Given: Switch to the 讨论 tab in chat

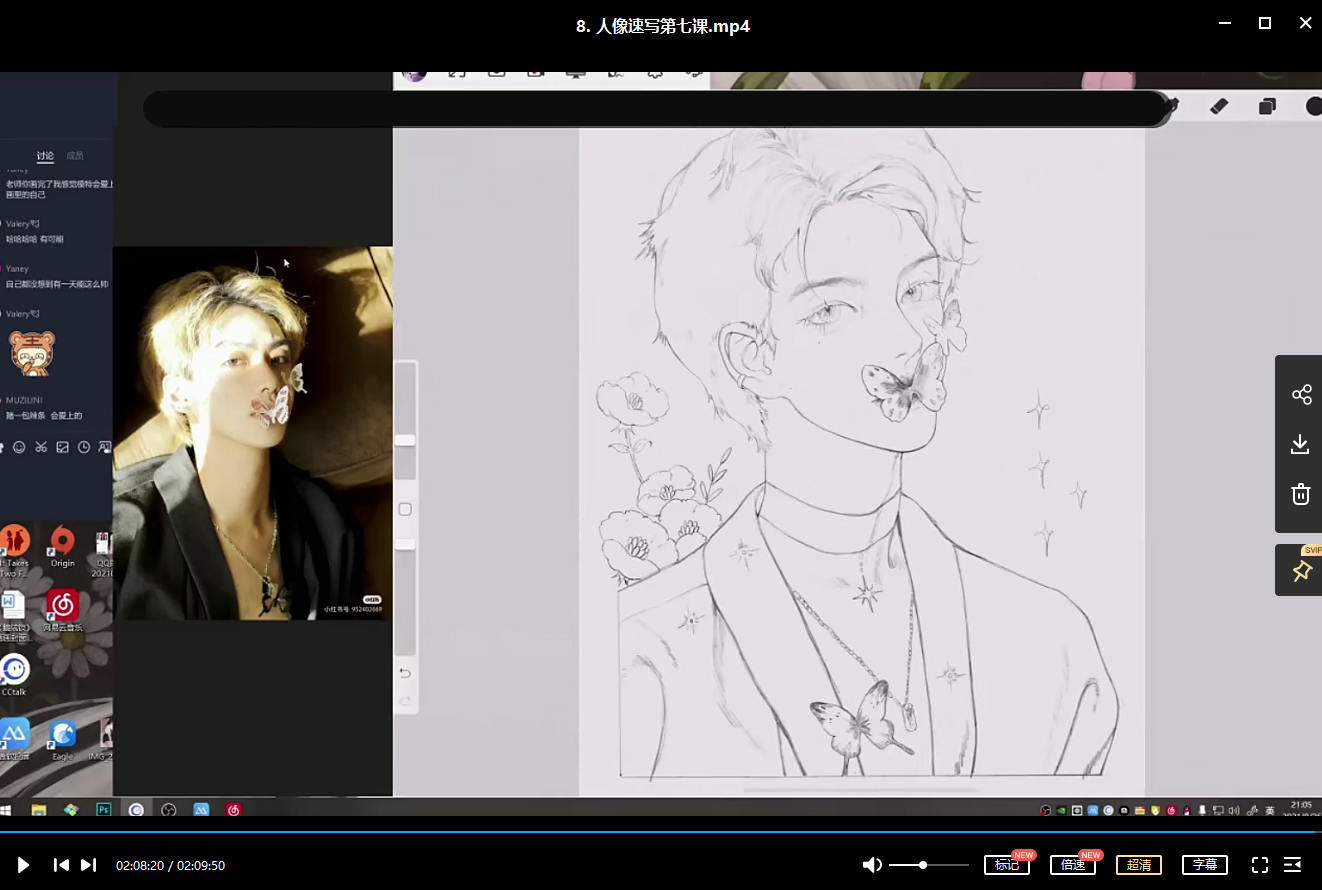Looking at the screenshot, I should click(x=45, y=156).
